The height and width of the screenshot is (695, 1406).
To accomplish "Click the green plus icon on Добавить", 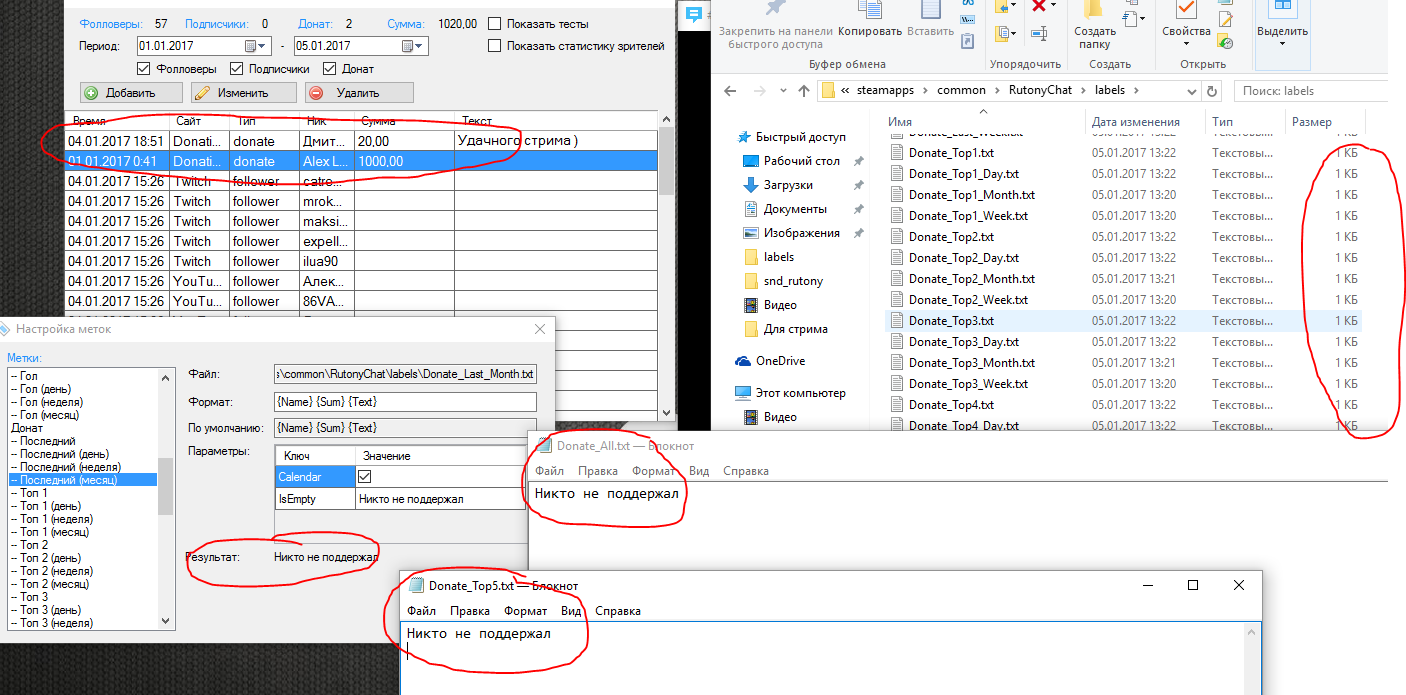I will pos(91,93).
